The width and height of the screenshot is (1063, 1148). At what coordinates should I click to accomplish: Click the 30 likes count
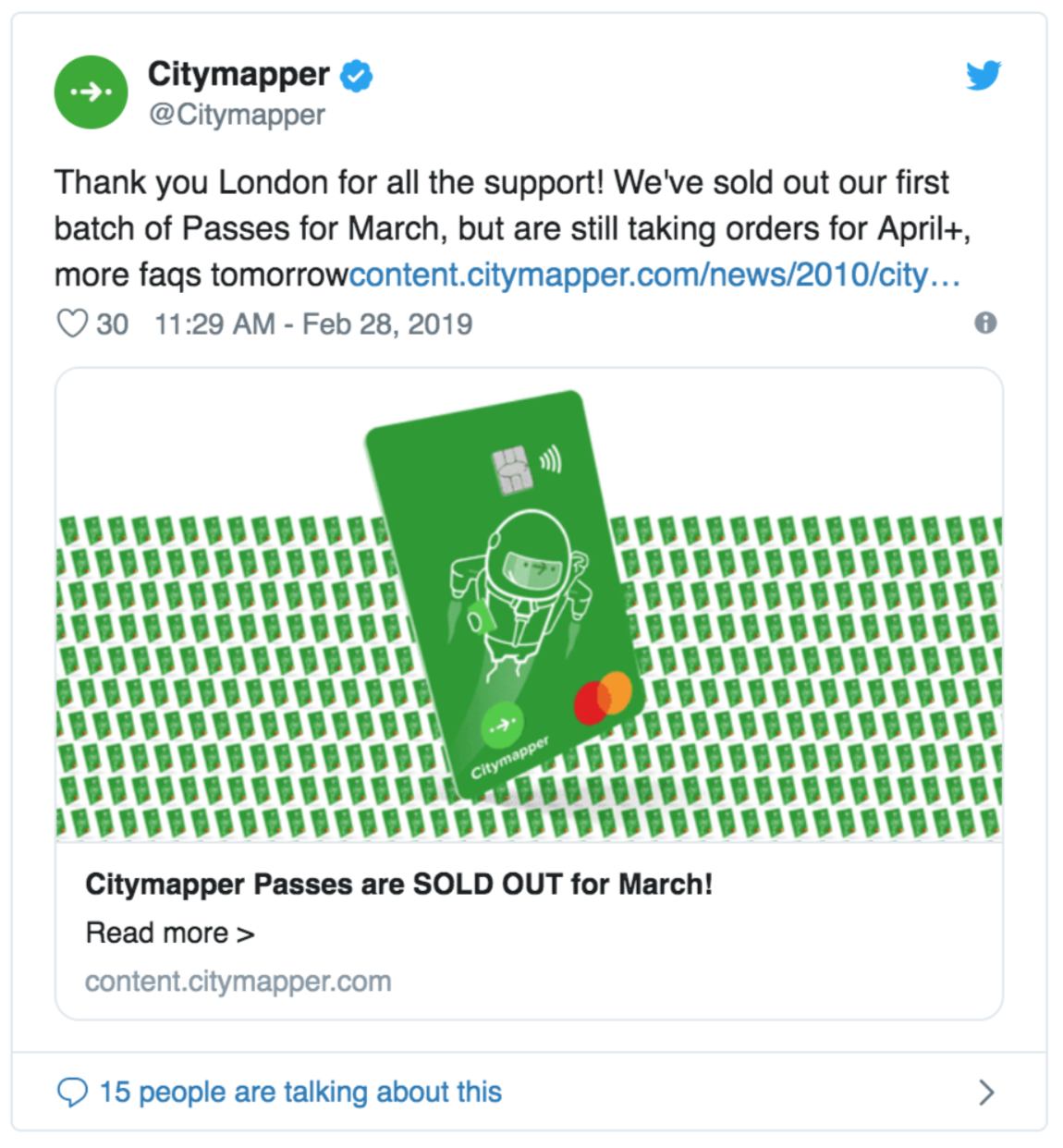112,324
